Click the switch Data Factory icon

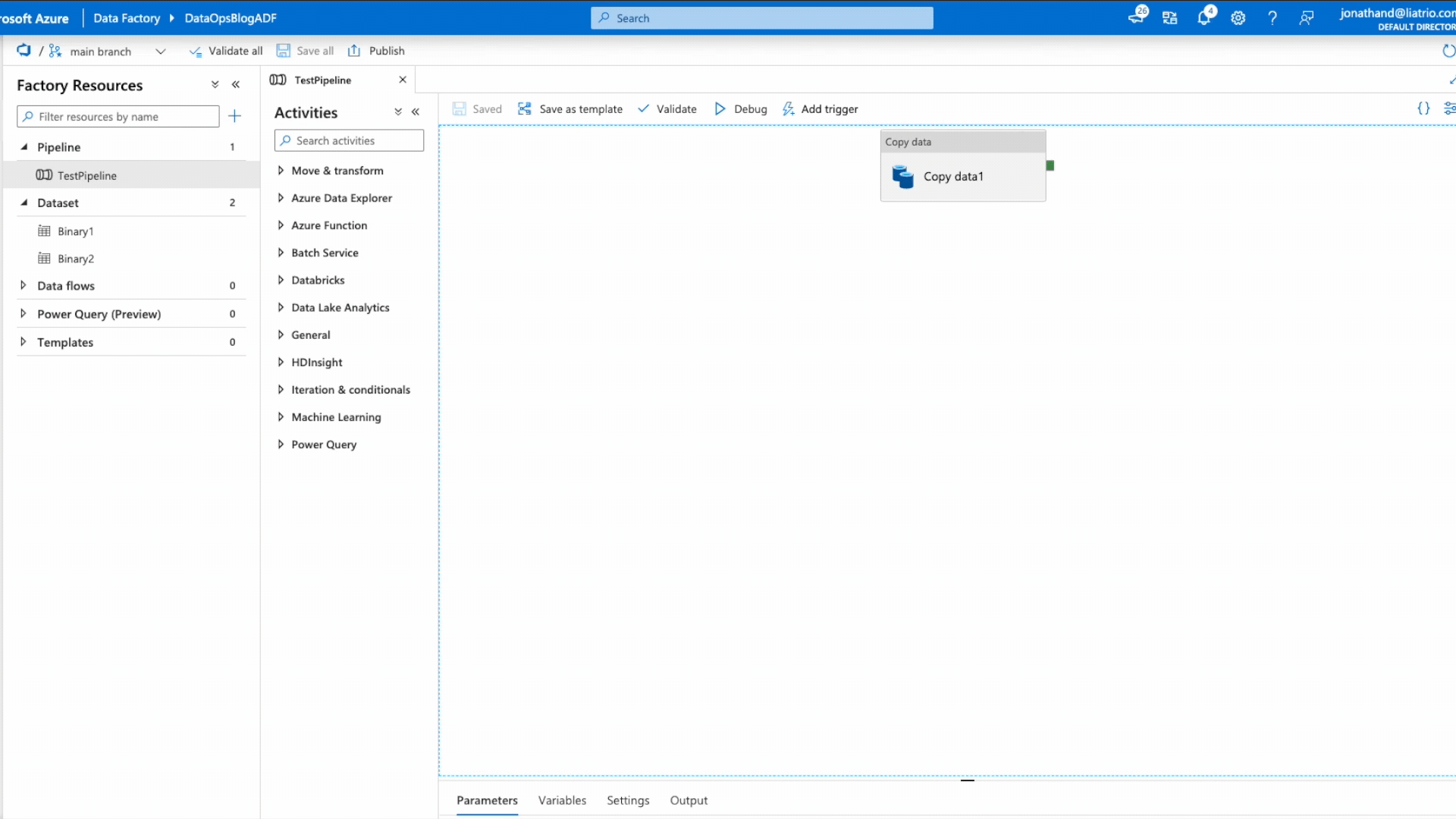(1169, 18)
